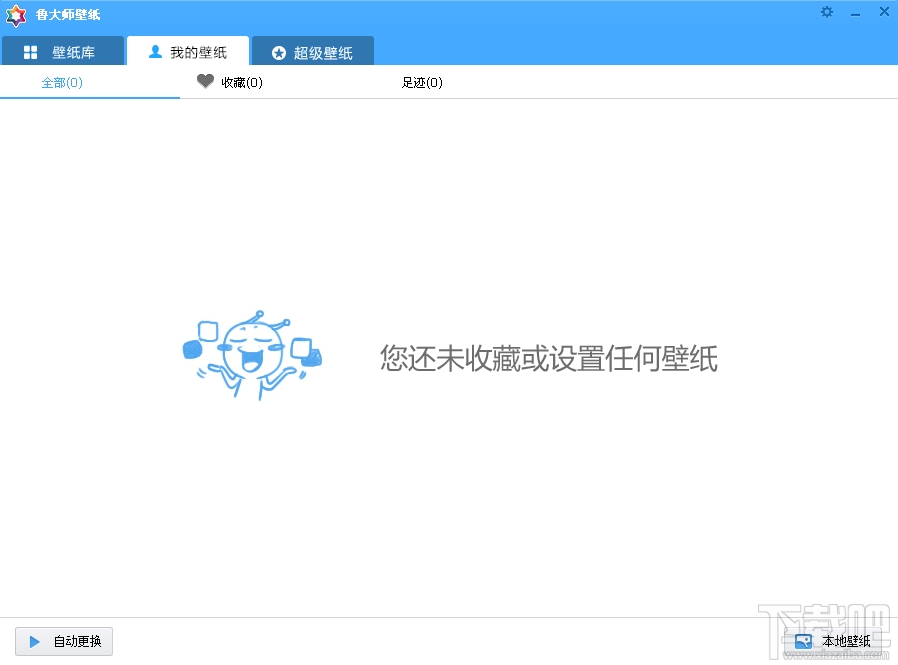The height and width of the screenshot is (665, 898).
Task: Minimize the wallpaper window
Action: (855, 12)
